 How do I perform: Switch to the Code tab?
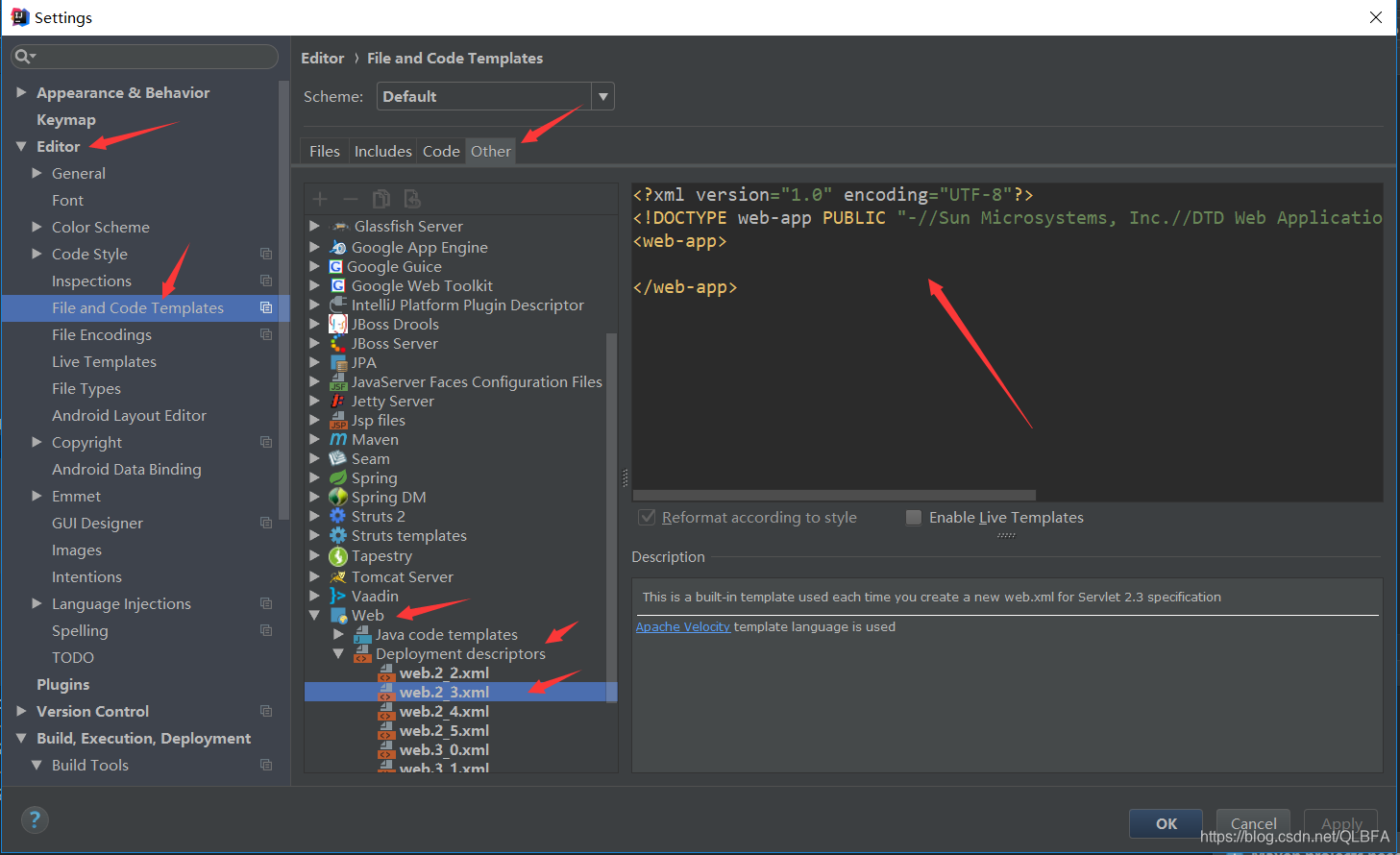(x=441, y=151)
